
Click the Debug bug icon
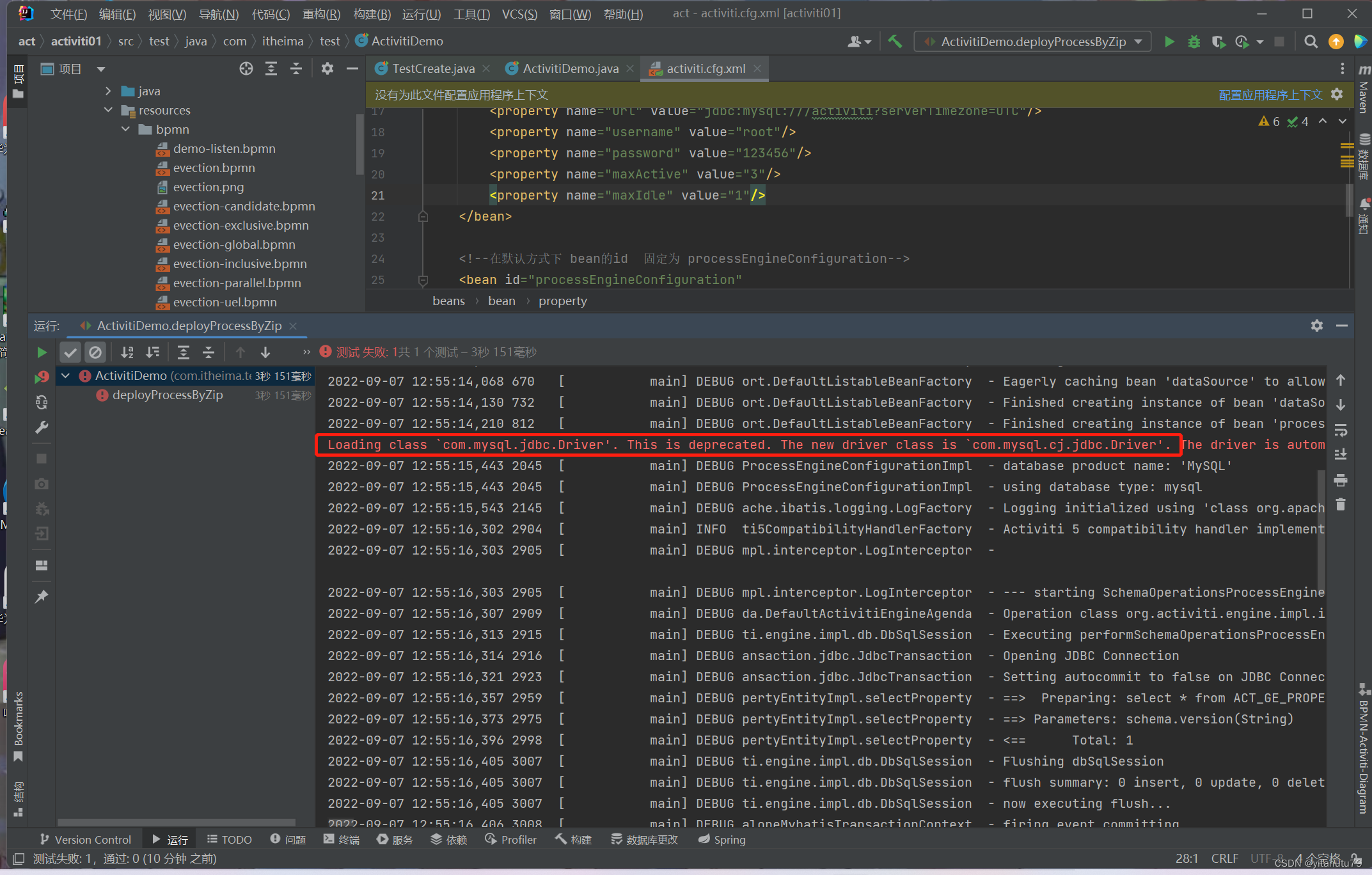[x=1194, y=42]
